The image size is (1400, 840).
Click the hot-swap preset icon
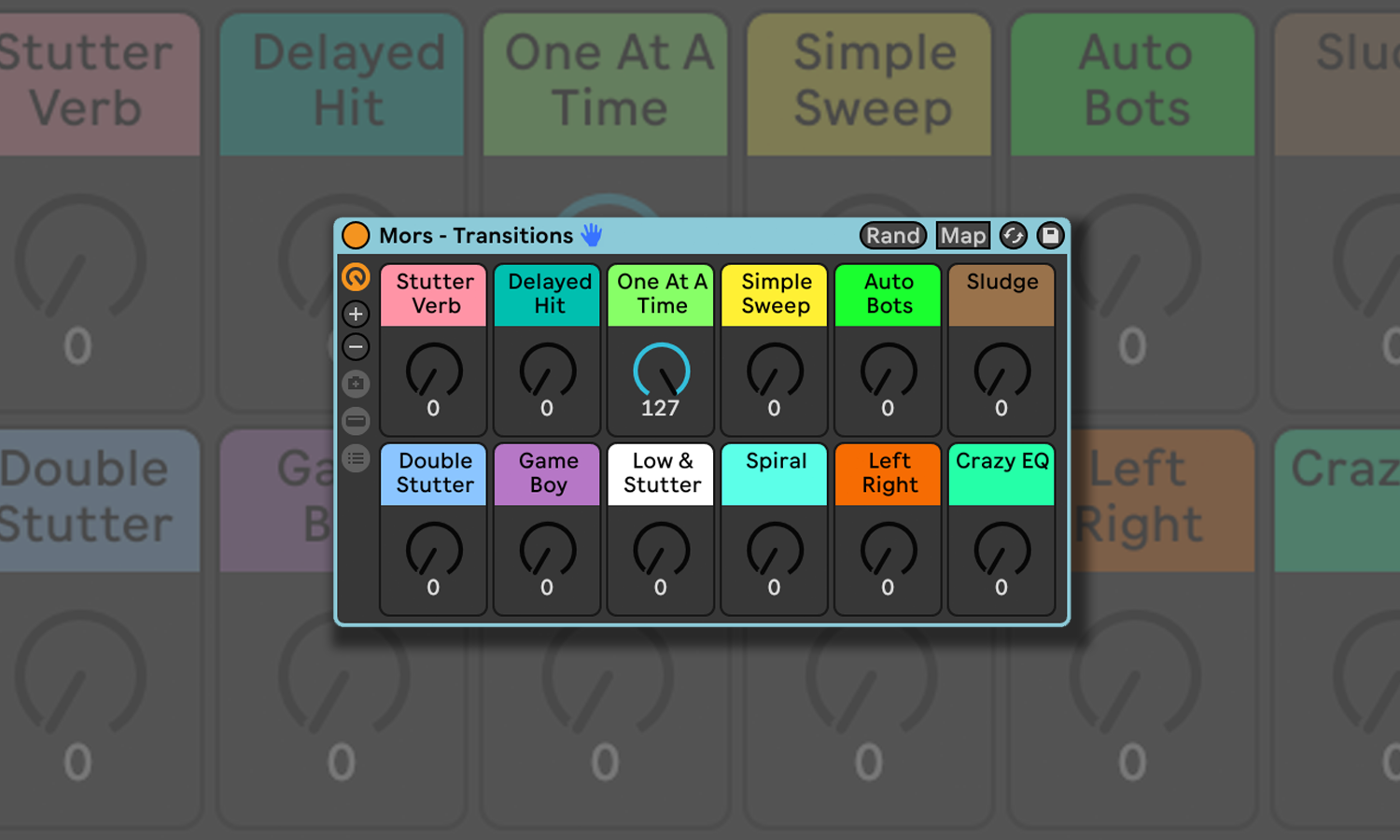tap(1014, 235)
